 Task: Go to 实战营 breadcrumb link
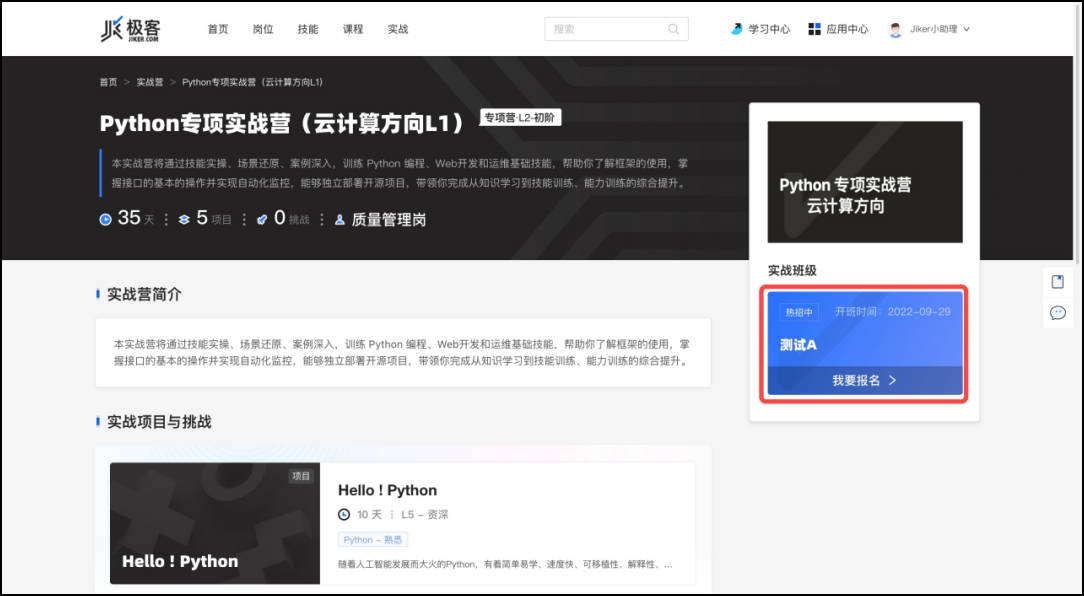pyautogui.click(x=150, y=82)
